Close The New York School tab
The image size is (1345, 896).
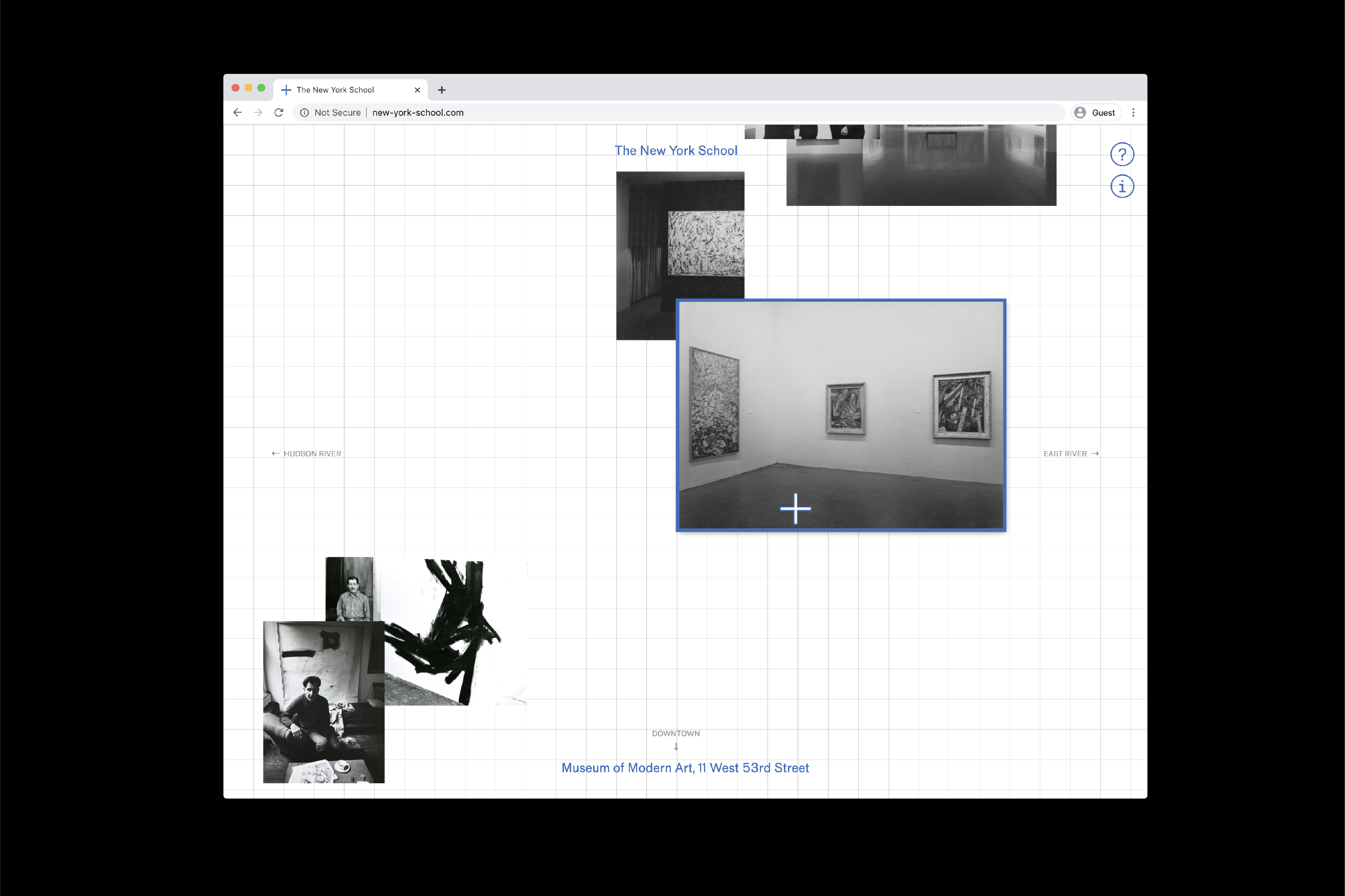pyautogui.click(x=417, y=90)
